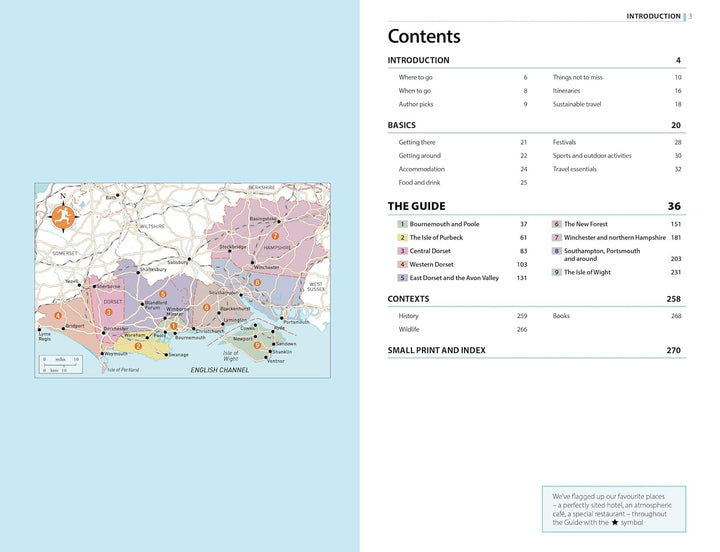Click orange marker 8 below Winchester

pyautogui.click(x=257, y=282)
